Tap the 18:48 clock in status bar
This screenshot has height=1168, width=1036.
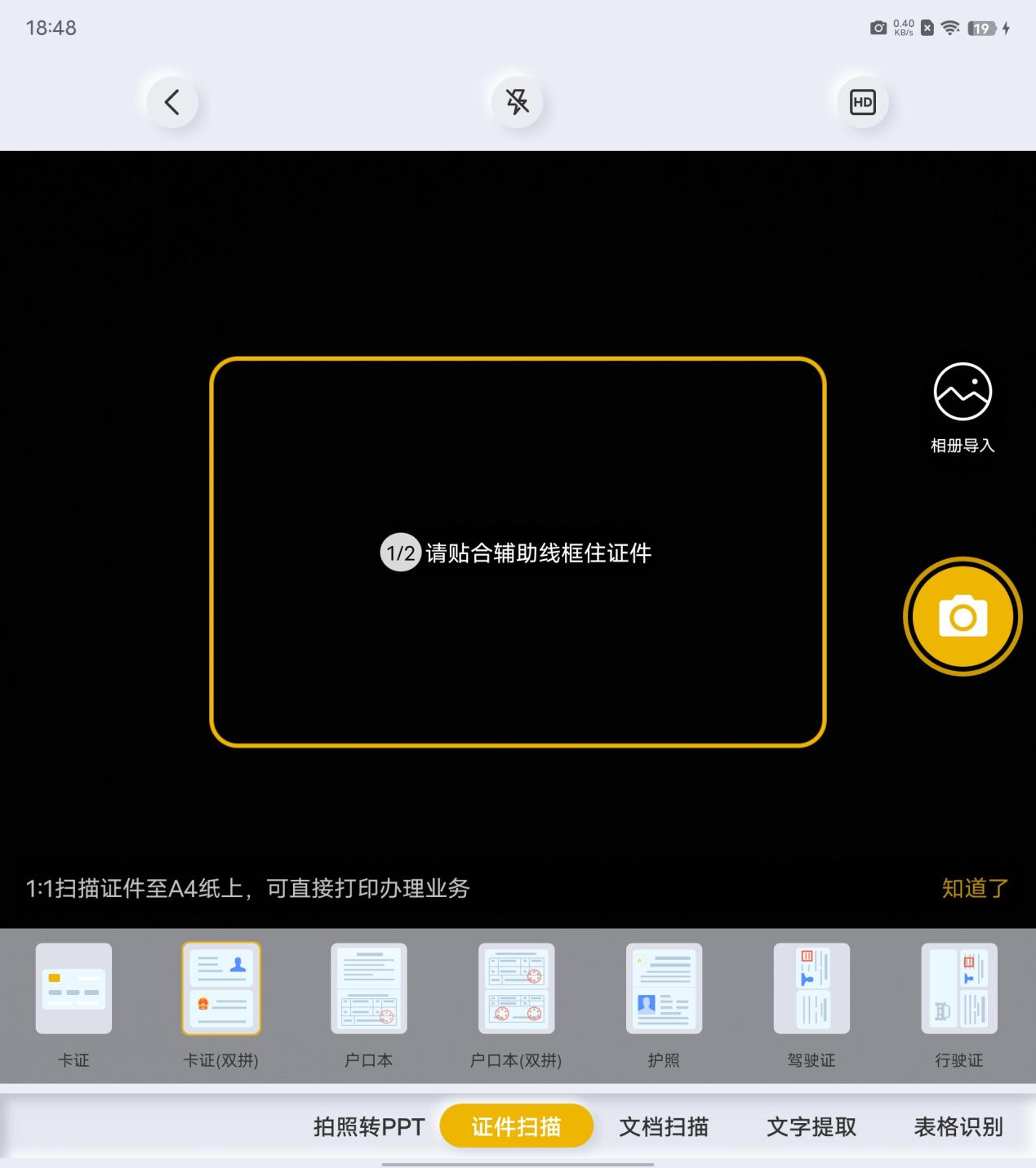click(51, 28)
